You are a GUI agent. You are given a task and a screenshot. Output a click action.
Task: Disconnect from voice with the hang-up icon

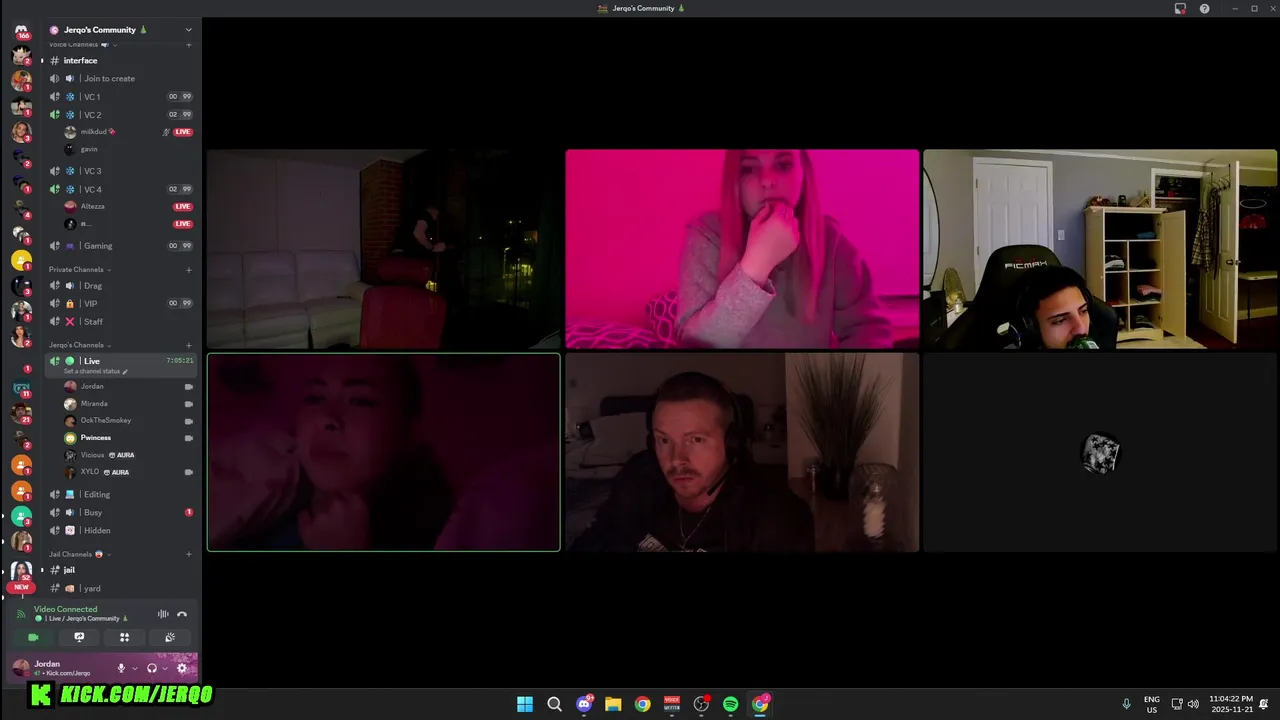(182, 614)
